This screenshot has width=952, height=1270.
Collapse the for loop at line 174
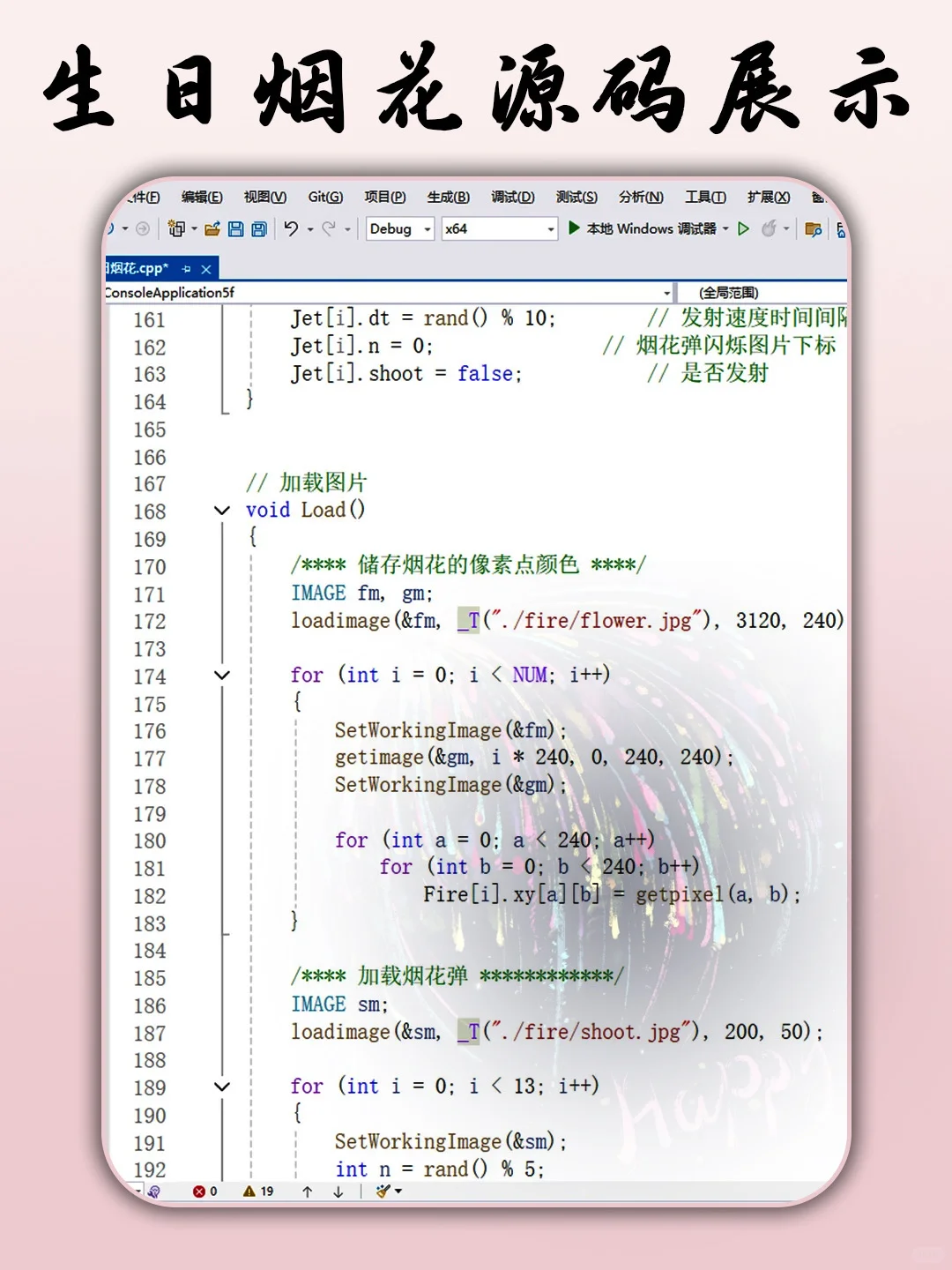tap(222, 676)
